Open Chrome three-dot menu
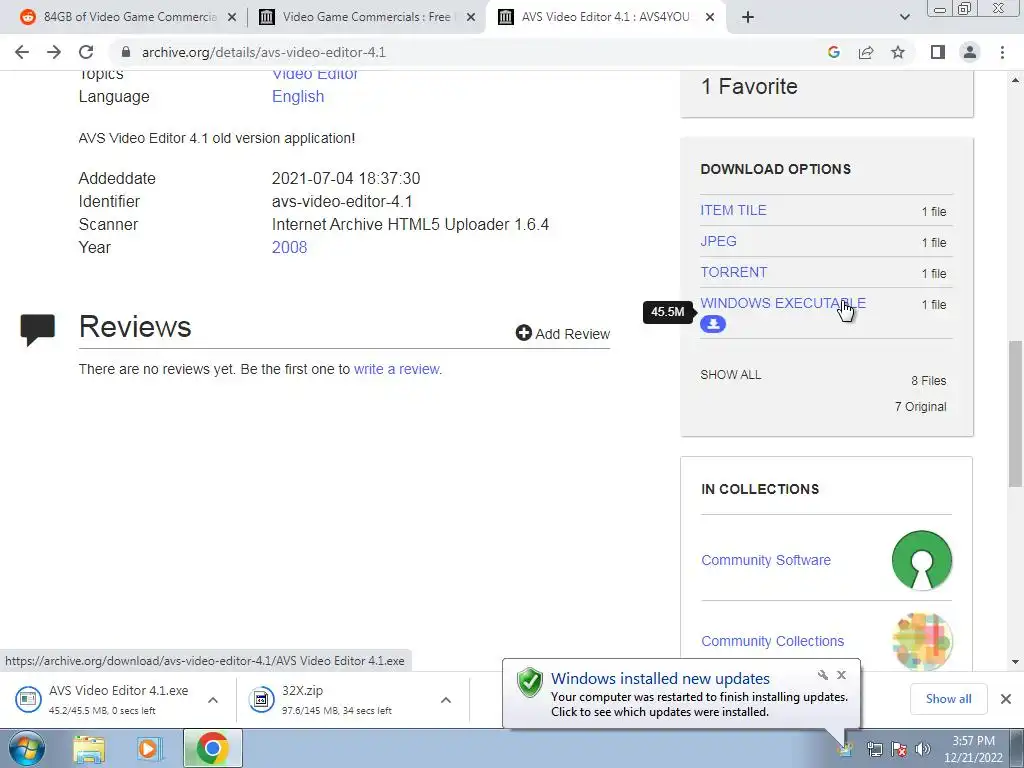 pyautogui.click(x=1002, y=52)
